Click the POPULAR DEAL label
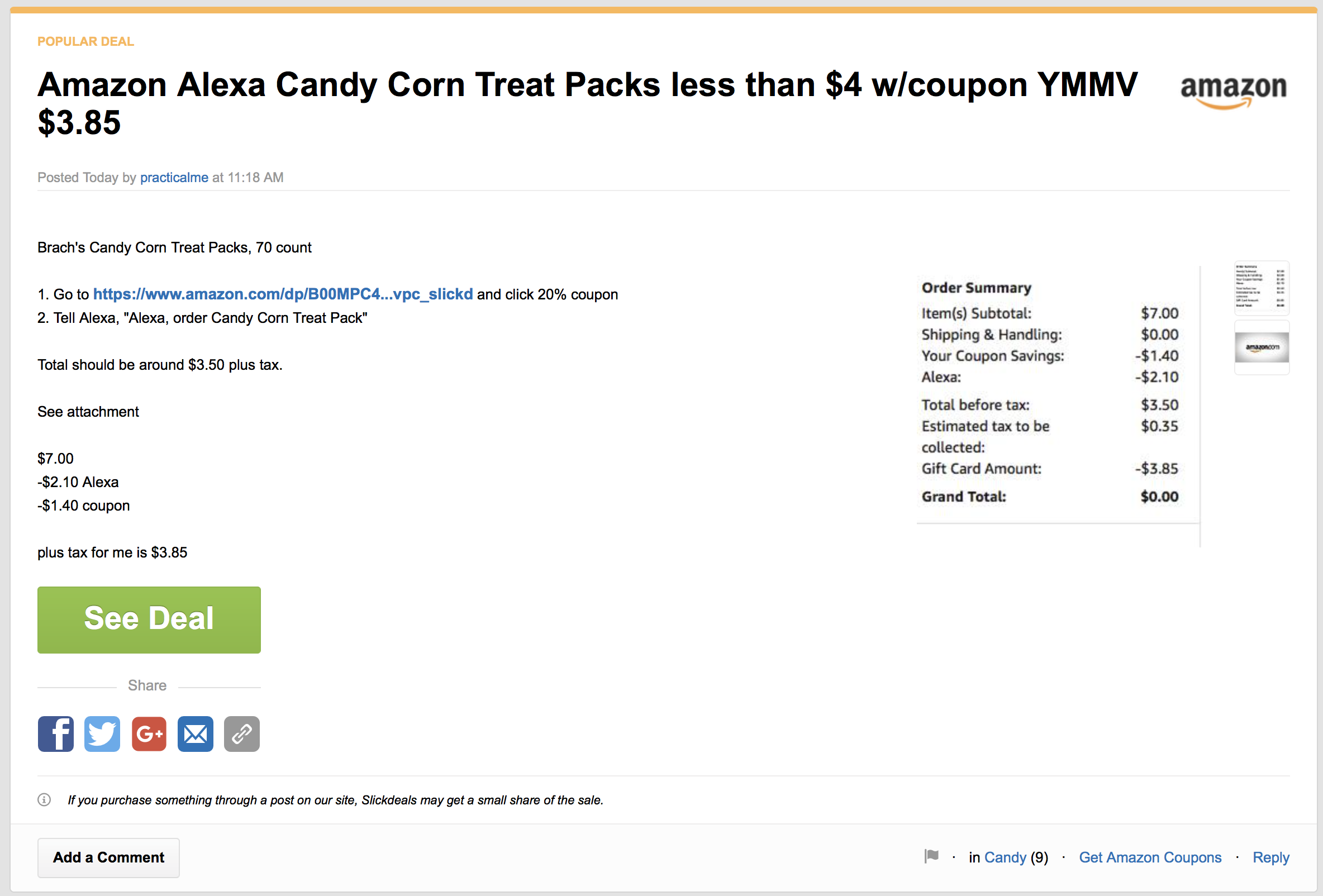The image size is (1323, 896). (85, 41)
